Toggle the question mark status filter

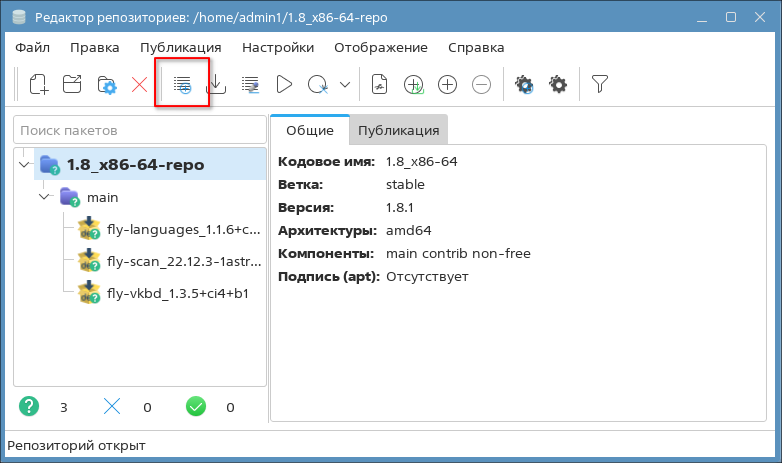[x=30, y=406]
